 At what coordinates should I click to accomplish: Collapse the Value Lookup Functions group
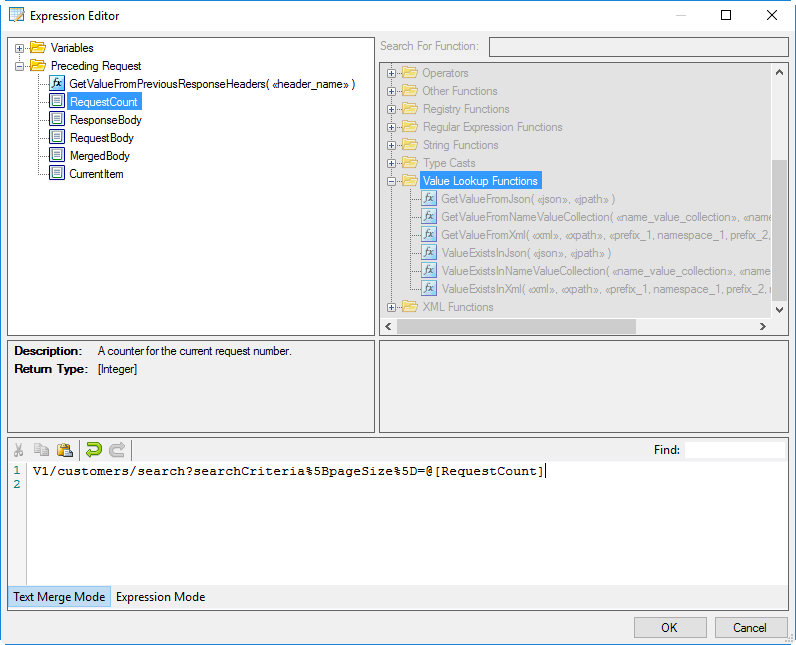click(391, 181)
